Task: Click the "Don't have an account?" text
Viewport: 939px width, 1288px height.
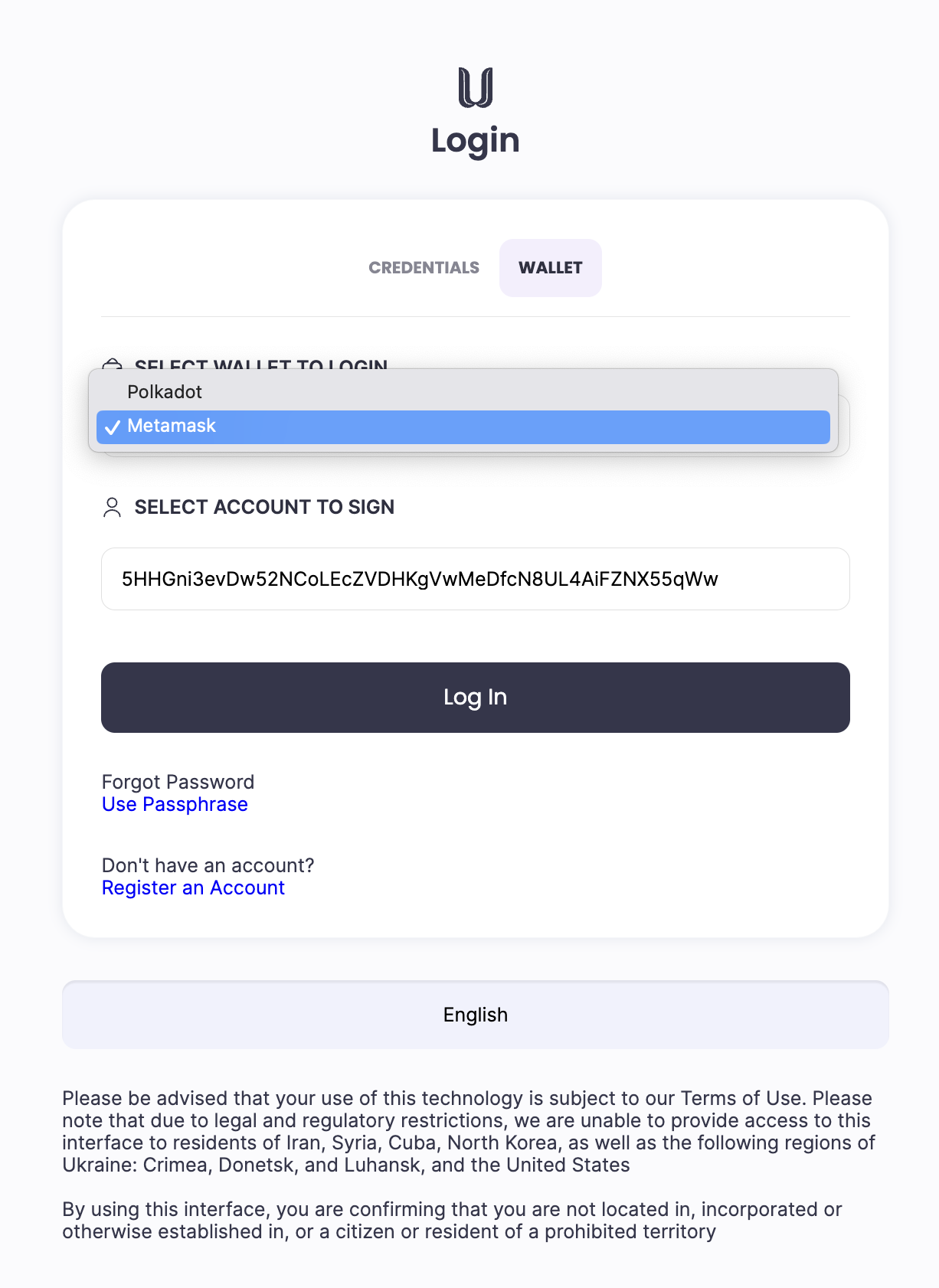Action: (208, 865)
